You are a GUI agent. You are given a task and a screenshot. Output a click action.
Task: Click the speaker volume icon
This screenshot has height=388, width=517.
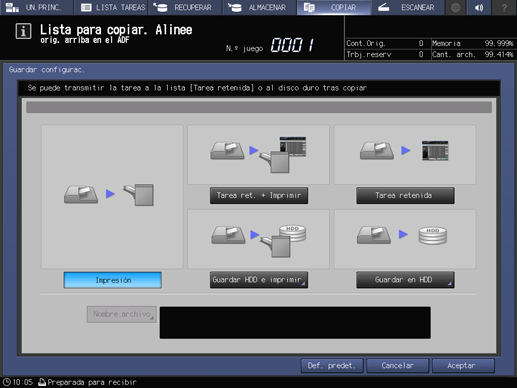(479, 7)
